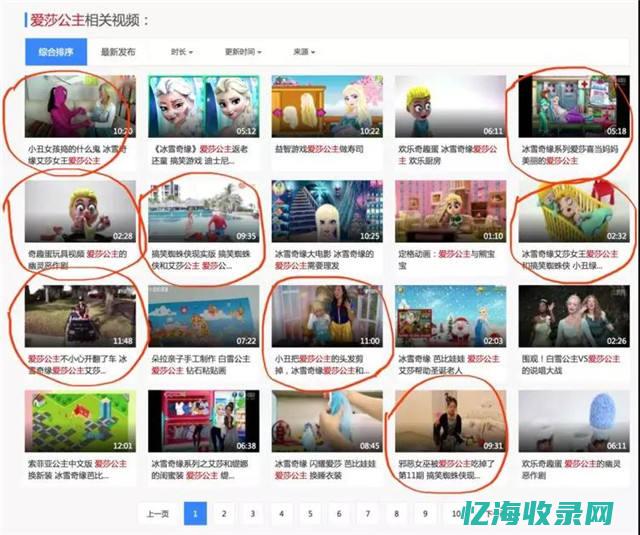Screen dimensions: 640x535
Task: Open thumbnail of 02:32 冰雪奇缘艾莎女王 video
Action: (574, 211)
